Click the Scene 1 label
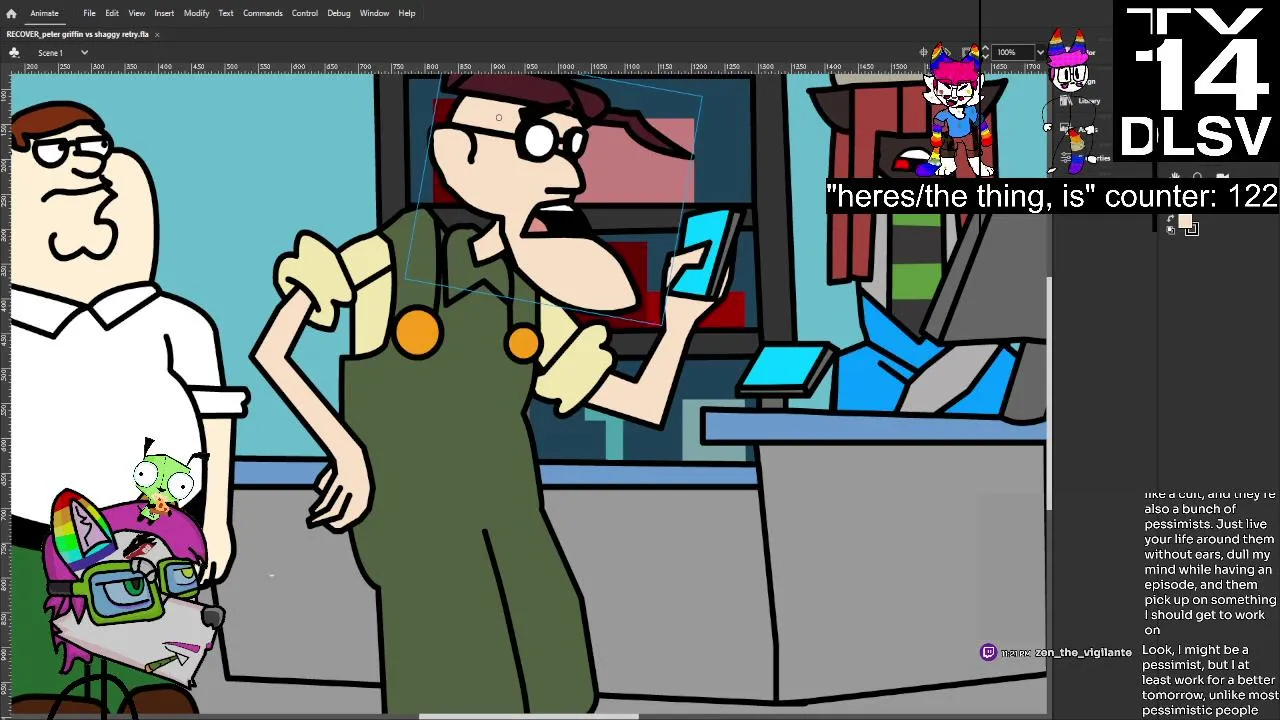Screen dimensions: 1280x720 [50, 52]
